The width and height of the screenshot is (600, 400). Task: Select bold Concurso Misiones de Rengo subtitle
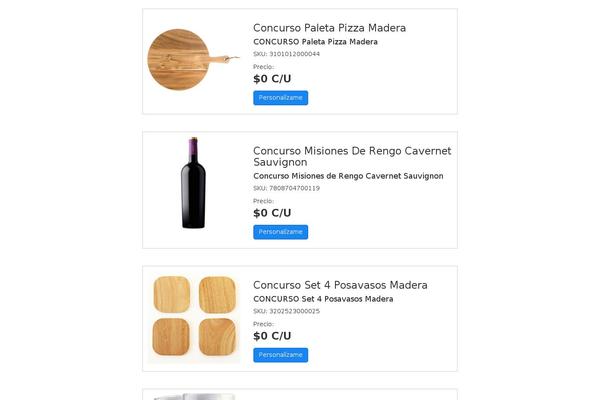click(x=348, y=176)
